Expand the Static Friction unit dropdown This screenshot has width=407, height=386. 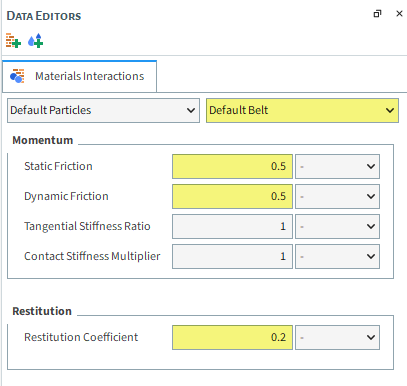point(337,166)
